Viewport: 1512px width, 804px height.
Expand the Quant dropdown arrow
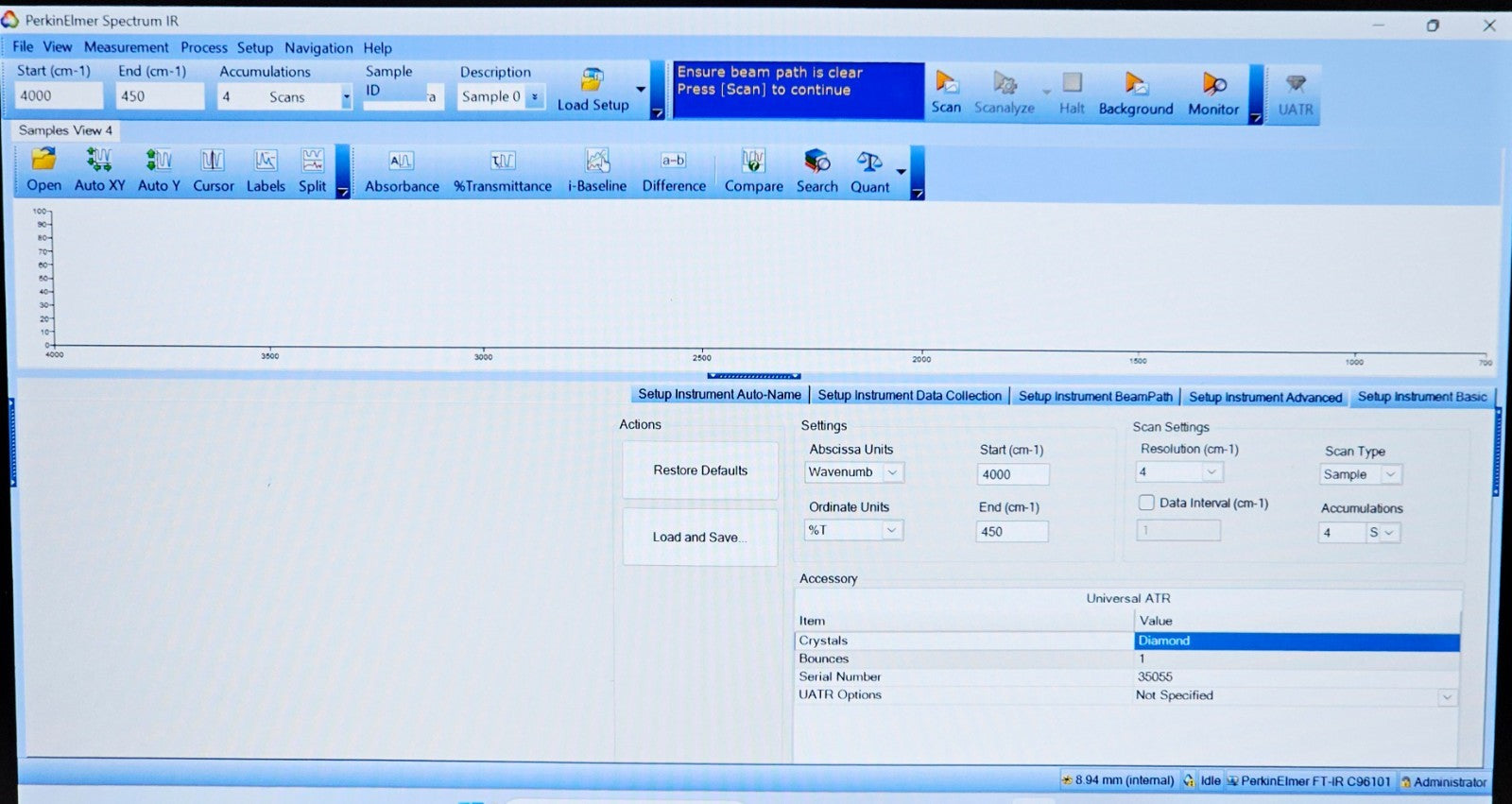pyautogui.click(x=901, y=172)
